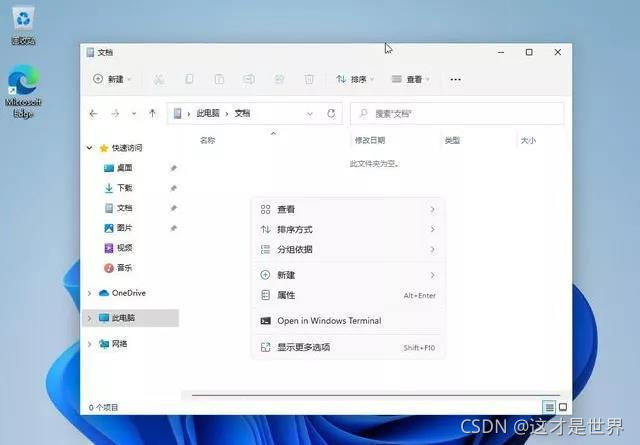640x445 pixels.
Task: Click the horizontal scrollbar at window bottom
Action: 376,395
